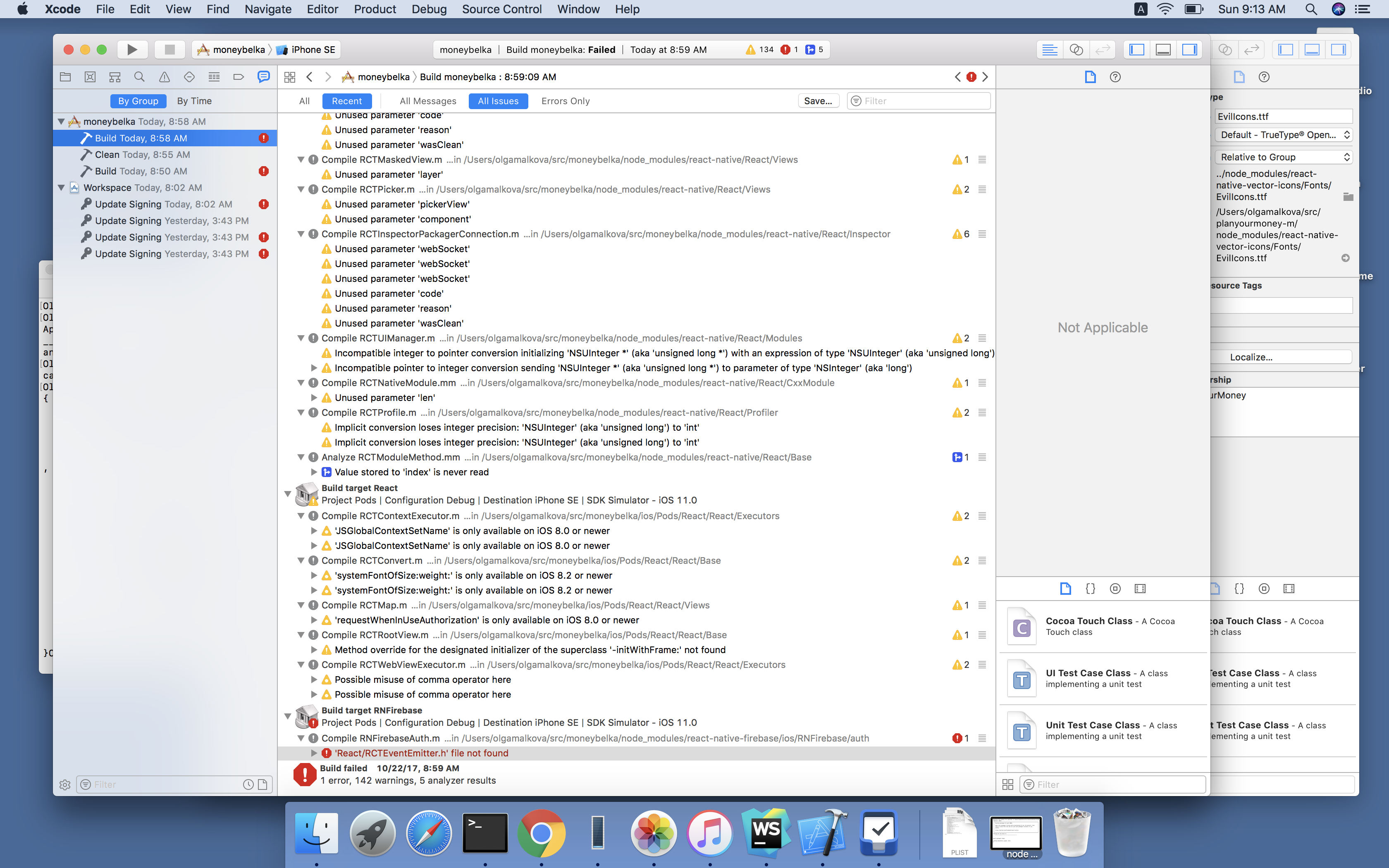The image size is (1389, 868).
Task: Open the Breakpoint navigator flag icon
Action: [239, 76]
